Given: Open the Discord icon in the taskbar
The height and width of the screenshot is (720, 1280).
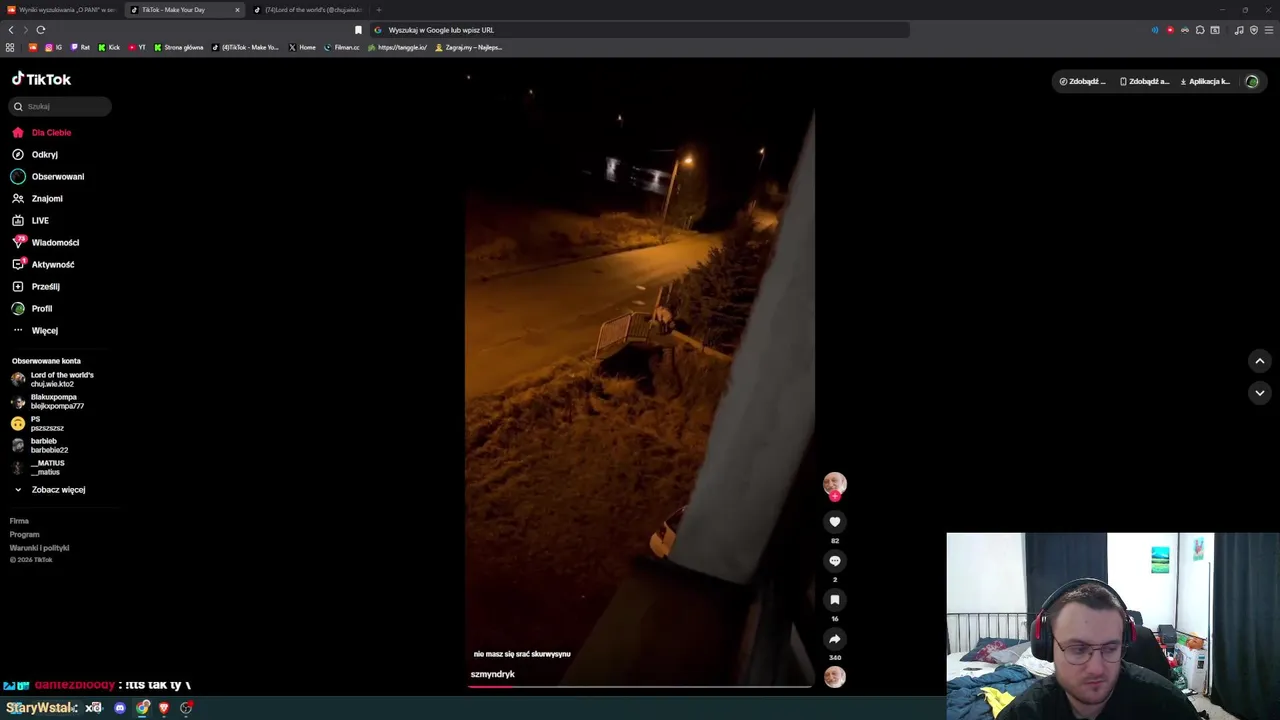Looking at the screenshot, I should pos(120,708).
